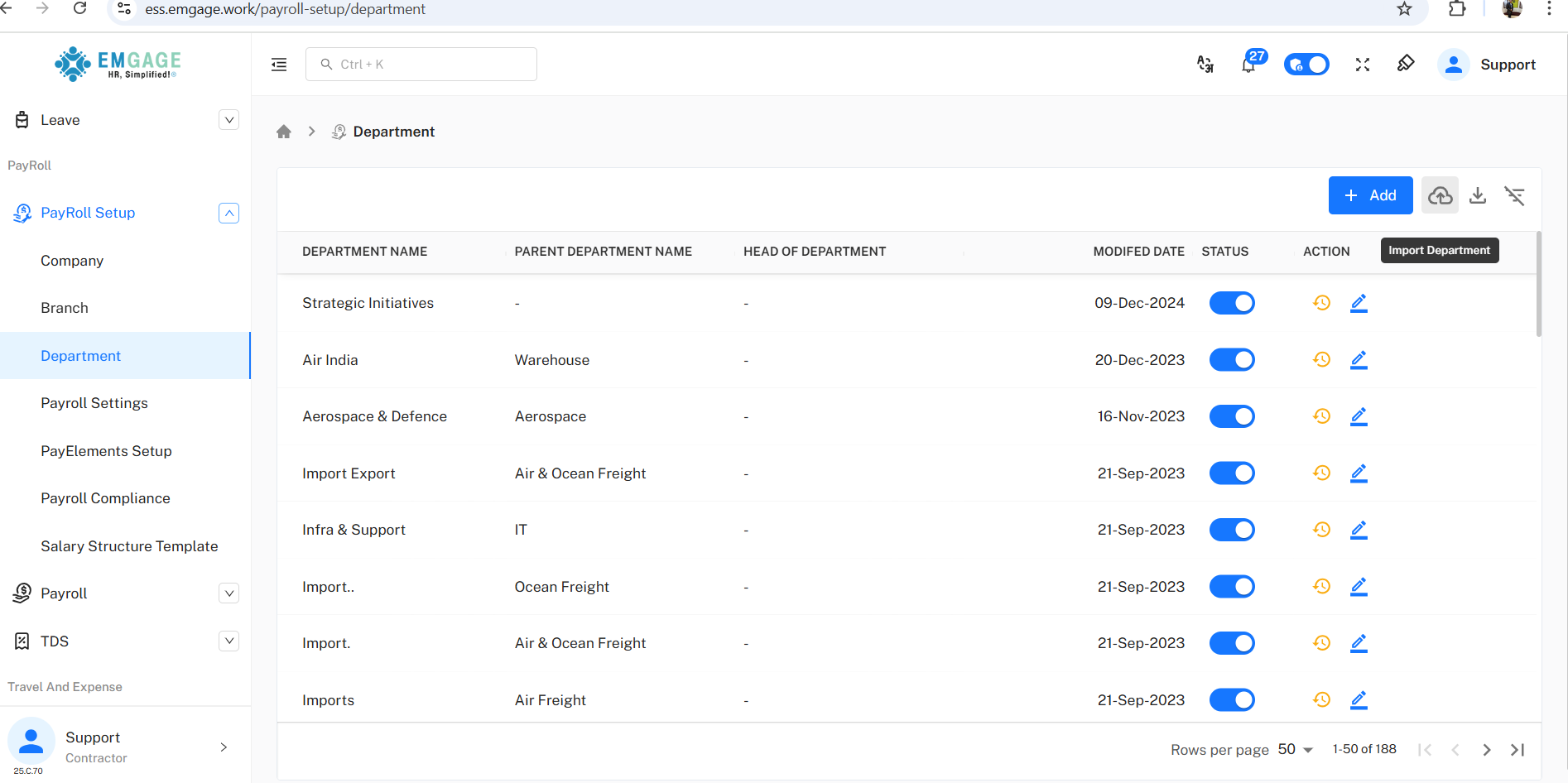Toggle status of Aerospace & Defence department
The width and height of the screenshot is (1568, 783).
pos(1232,416)
